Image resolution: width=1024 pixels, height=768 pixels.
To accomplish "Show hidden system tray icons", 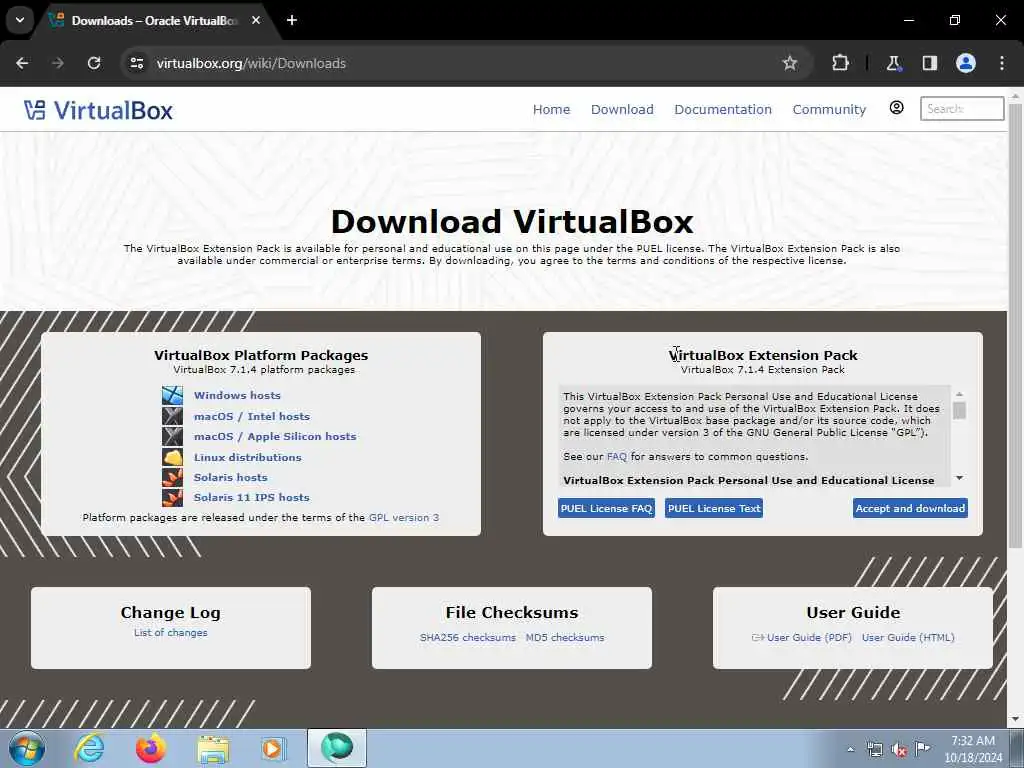I will 850,749.
